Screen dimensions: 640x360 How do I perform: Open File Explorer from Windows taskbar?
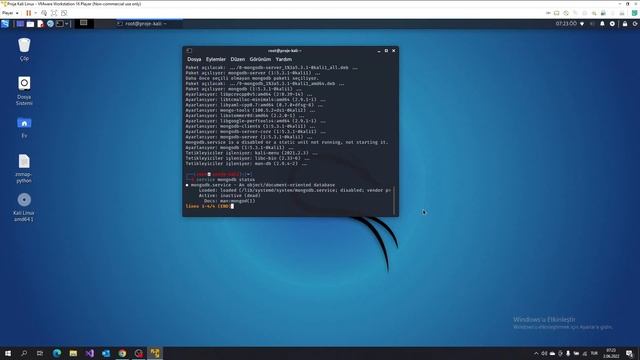[73, 353]
